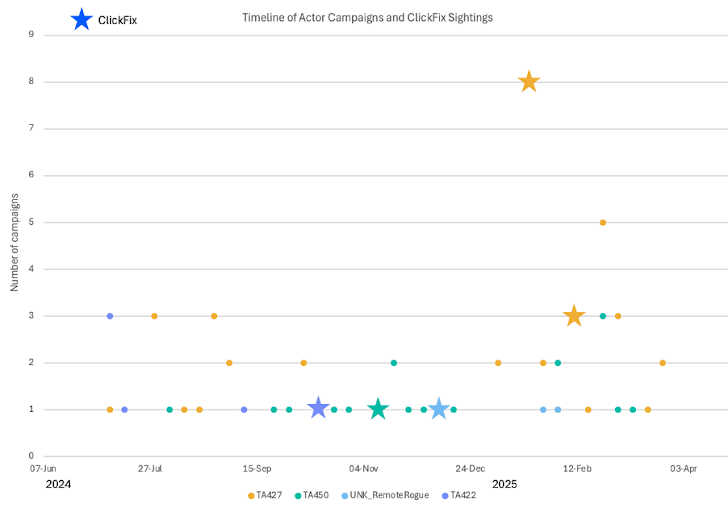Click the 04-Nov axis date label
This screenshot has height=508, width=728.
click(x=364, y=469)
